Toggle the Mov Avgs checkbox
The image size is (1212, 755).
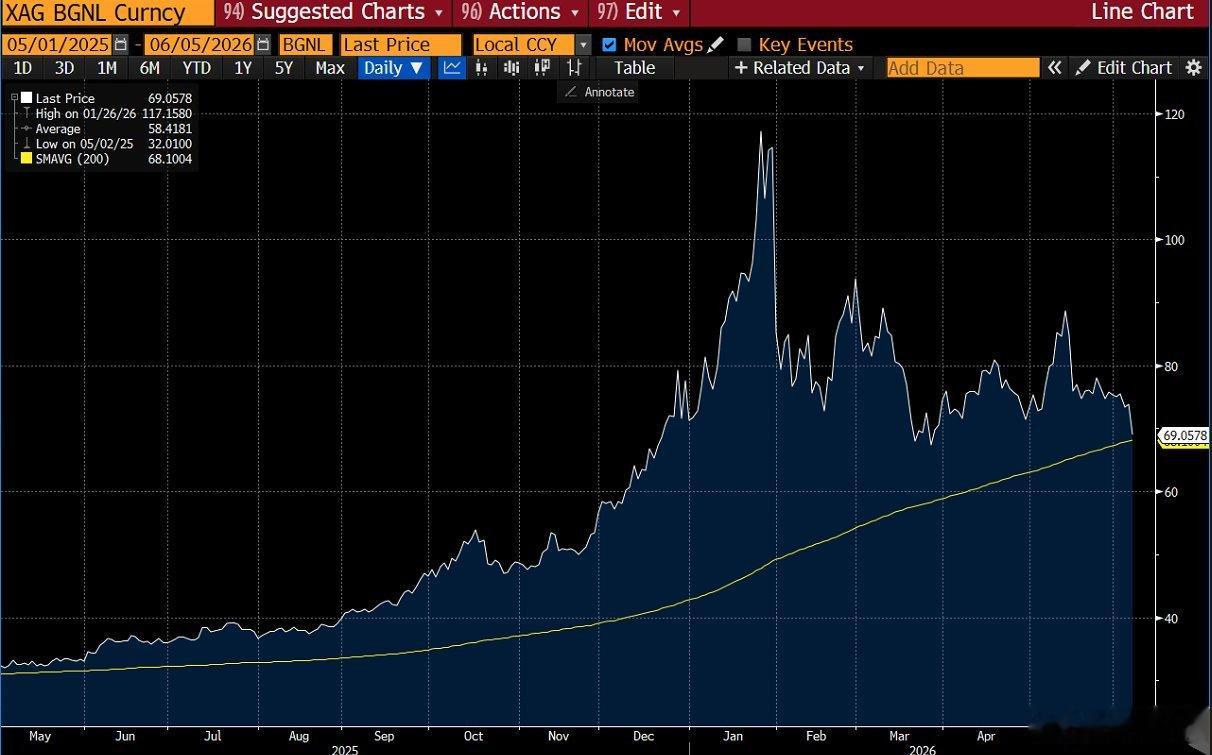point(609,45)
